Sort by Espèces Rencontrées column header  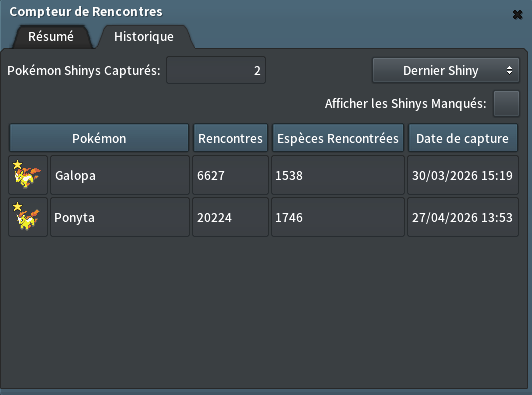pyautogui.click(x=338, y=138)
